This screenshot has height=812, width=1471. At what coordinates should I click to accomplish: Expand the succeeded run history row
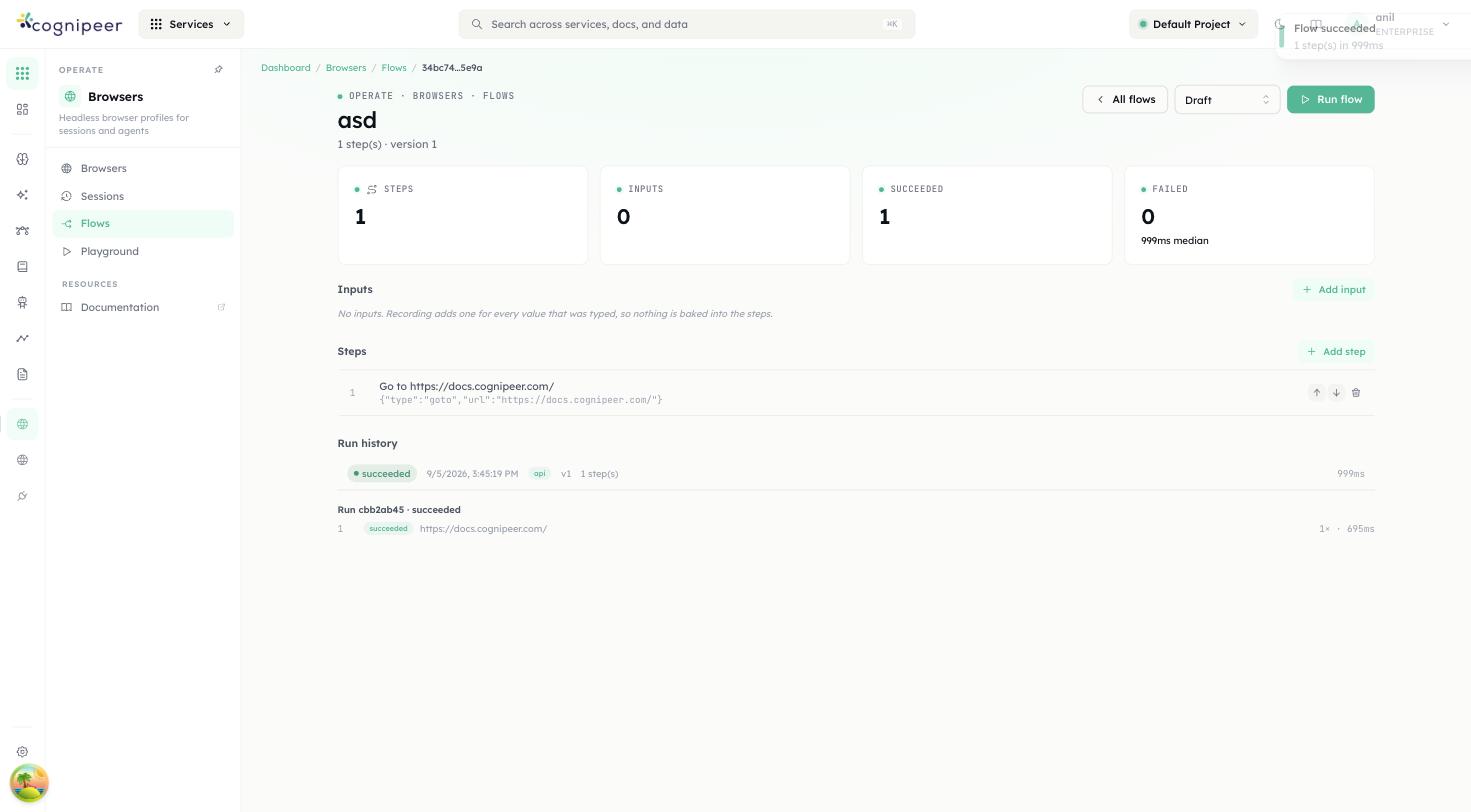(856, 474)
